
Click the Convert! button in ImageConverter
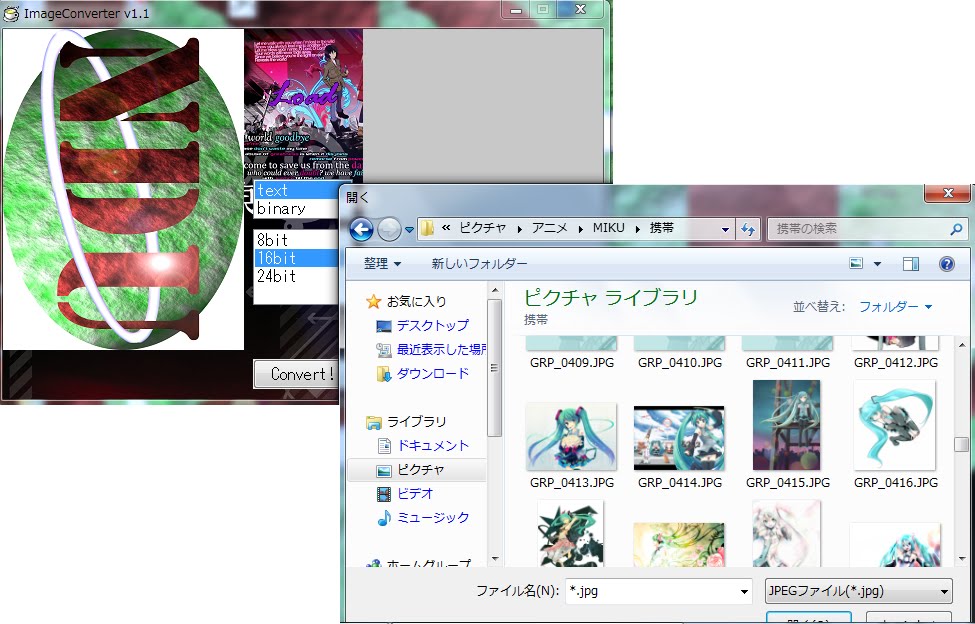[297, 374]
